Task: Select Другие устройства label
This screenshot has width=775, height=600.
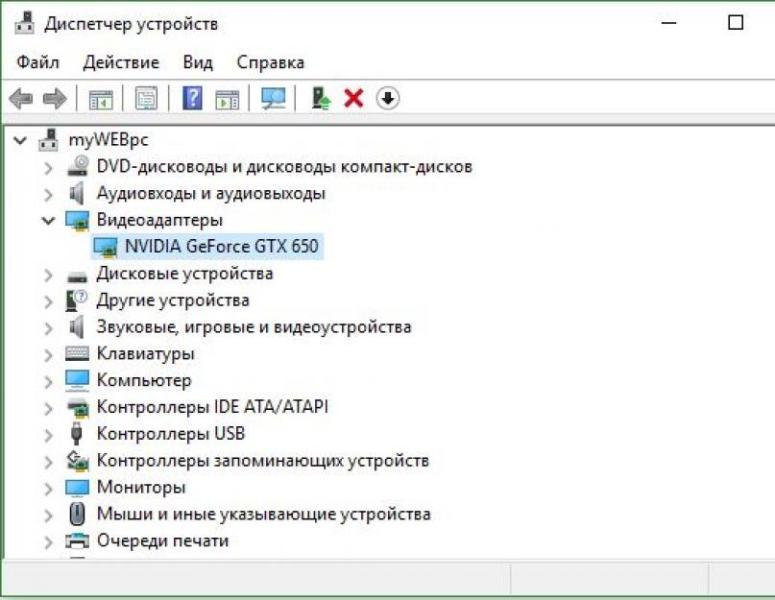Action: pyautogui.click(x=173, y=300)
